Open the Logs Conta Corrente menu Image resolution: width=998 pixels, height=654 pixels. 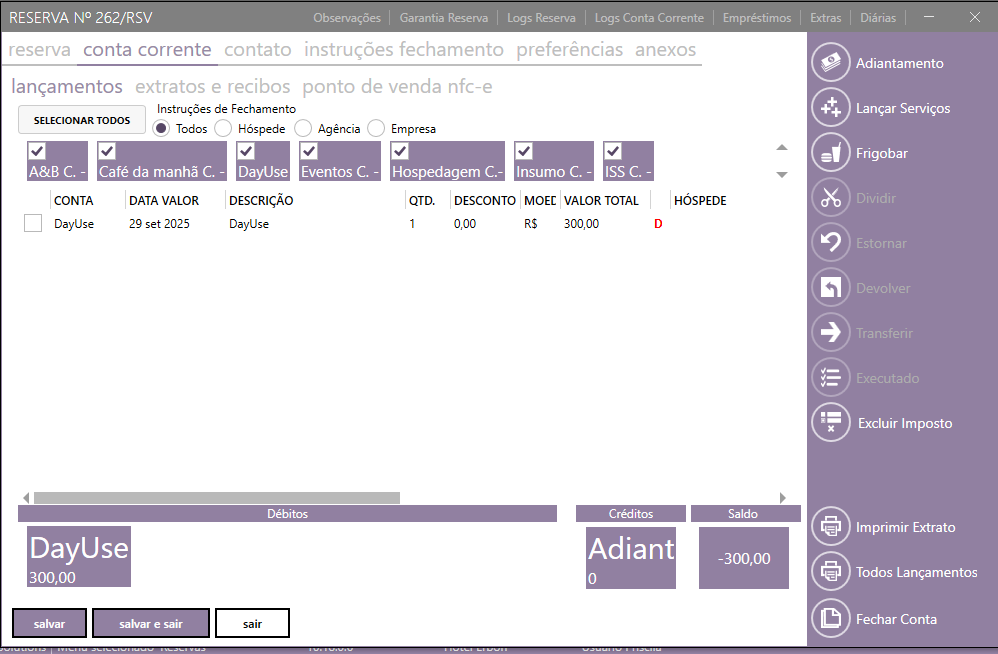click(x=650, y=18)
